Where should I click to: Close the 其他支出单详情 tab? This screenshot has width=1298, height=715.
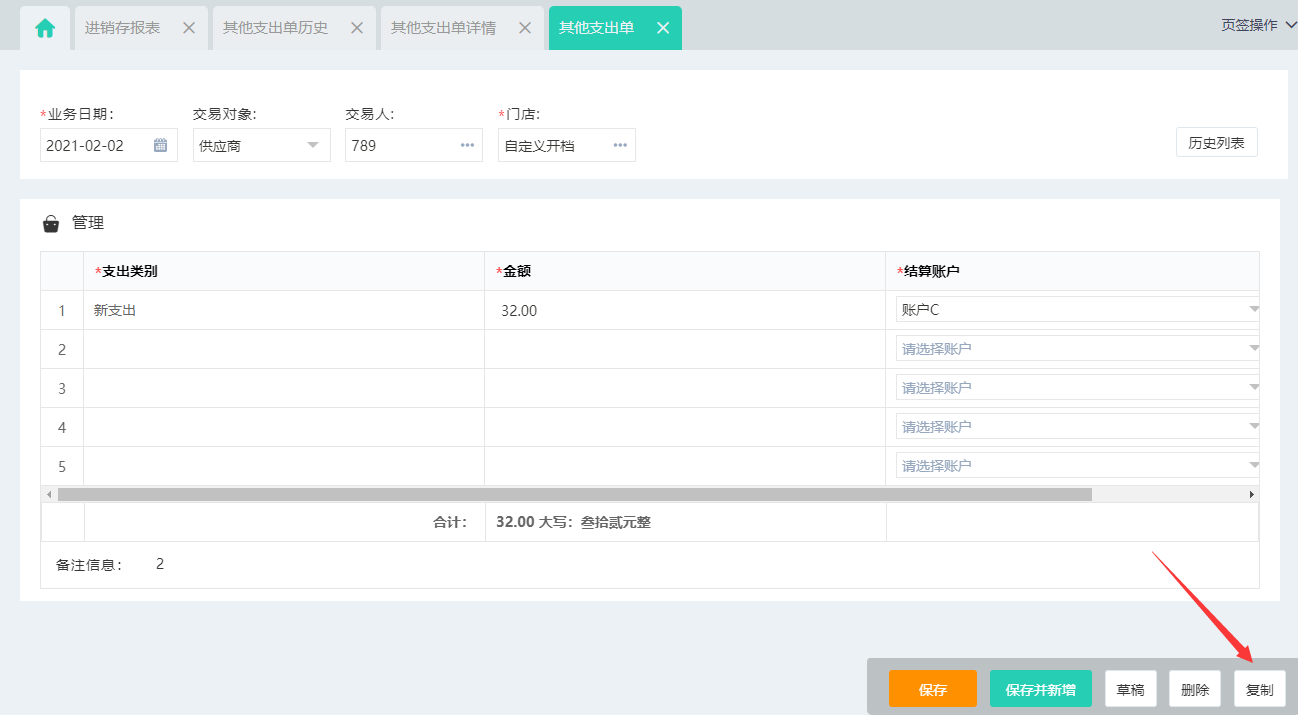(525, 28)
